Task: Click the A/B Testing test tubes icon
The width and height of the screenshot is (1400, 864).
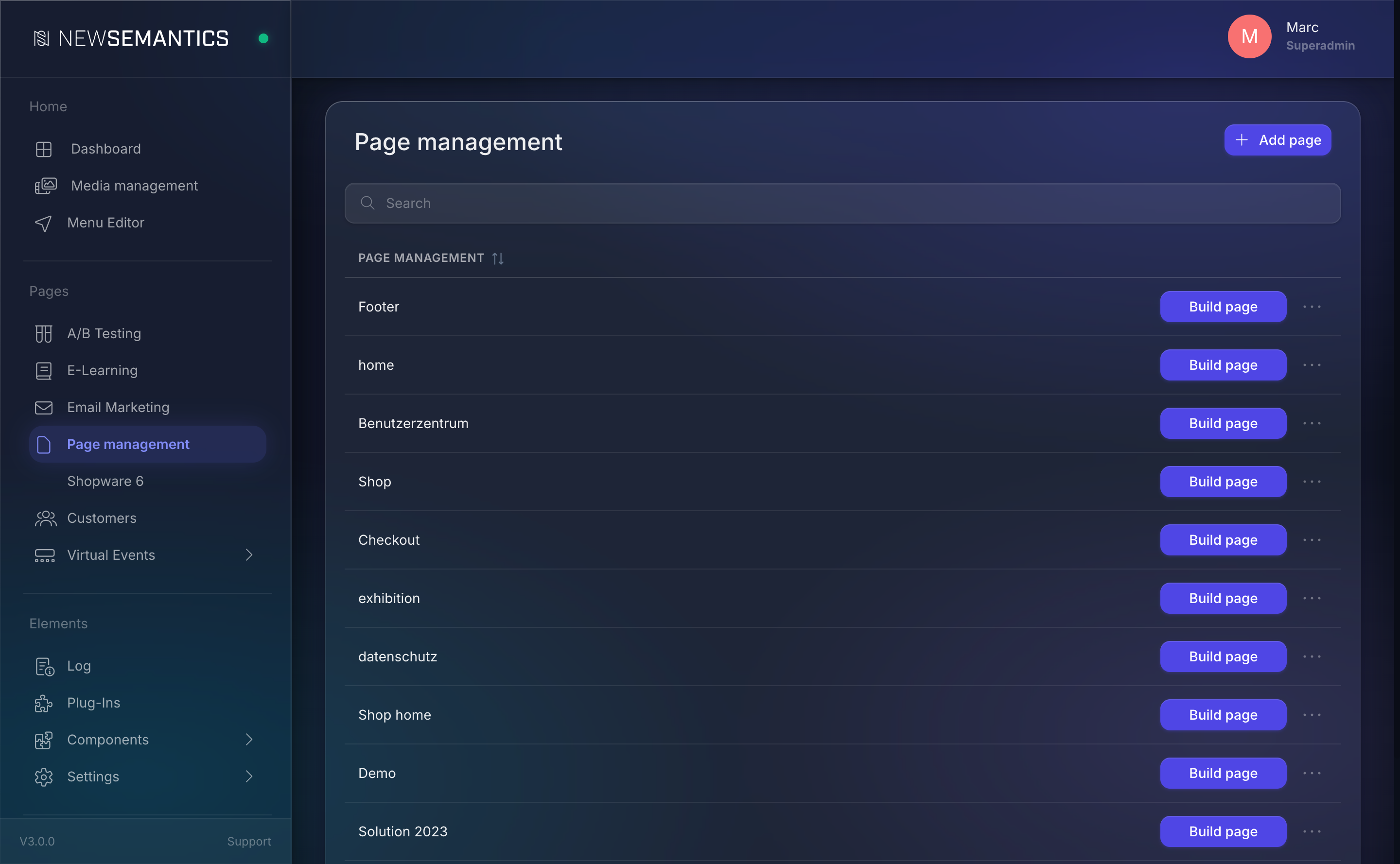Action: tap(43, 334)
